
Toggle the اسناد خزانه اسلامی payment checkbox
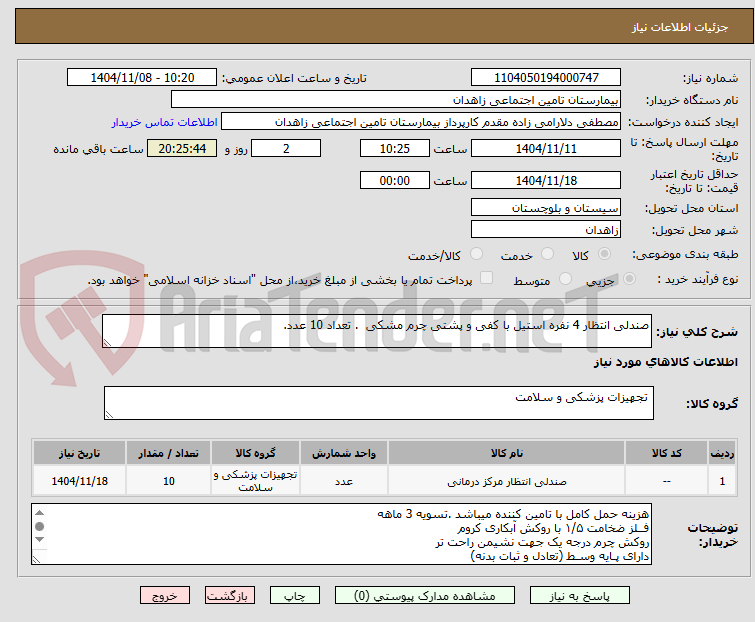(x=487, y=278)
